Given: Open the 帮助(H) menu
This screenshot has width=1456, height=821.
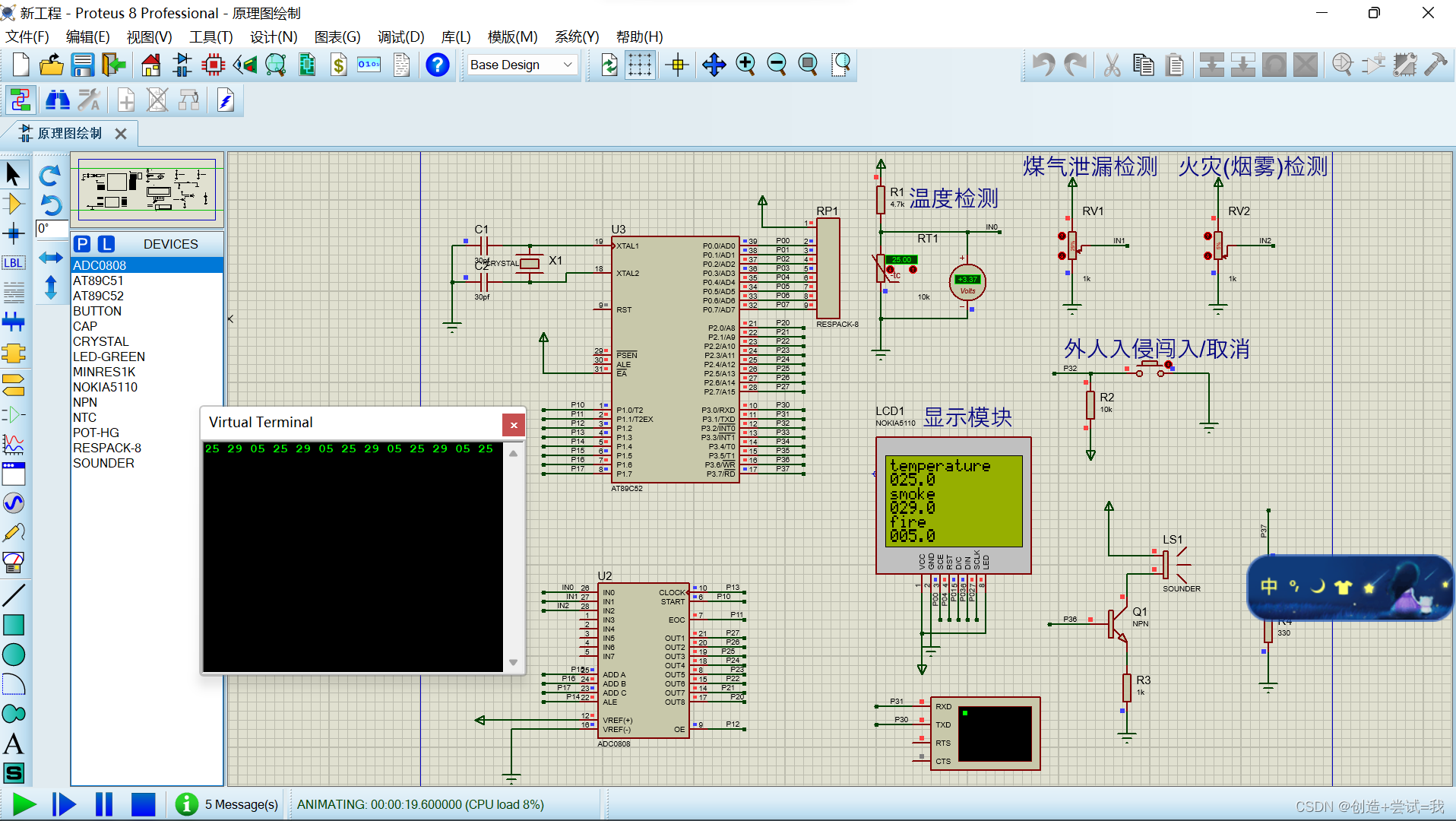Looking at the screenshot, I should (639, 36).
